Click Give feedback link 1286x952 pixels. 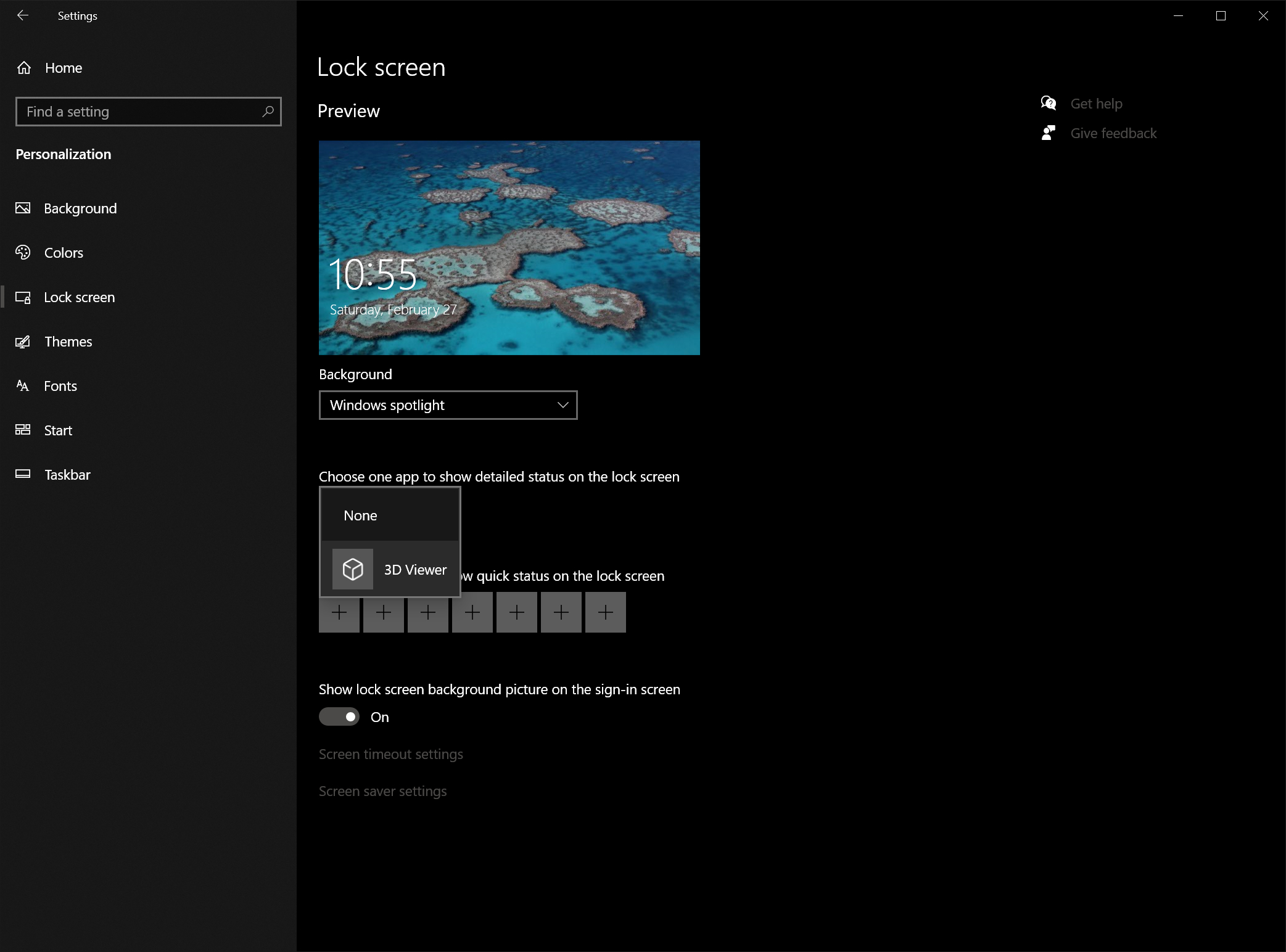pyautogui.click(x=1113, y=133)
